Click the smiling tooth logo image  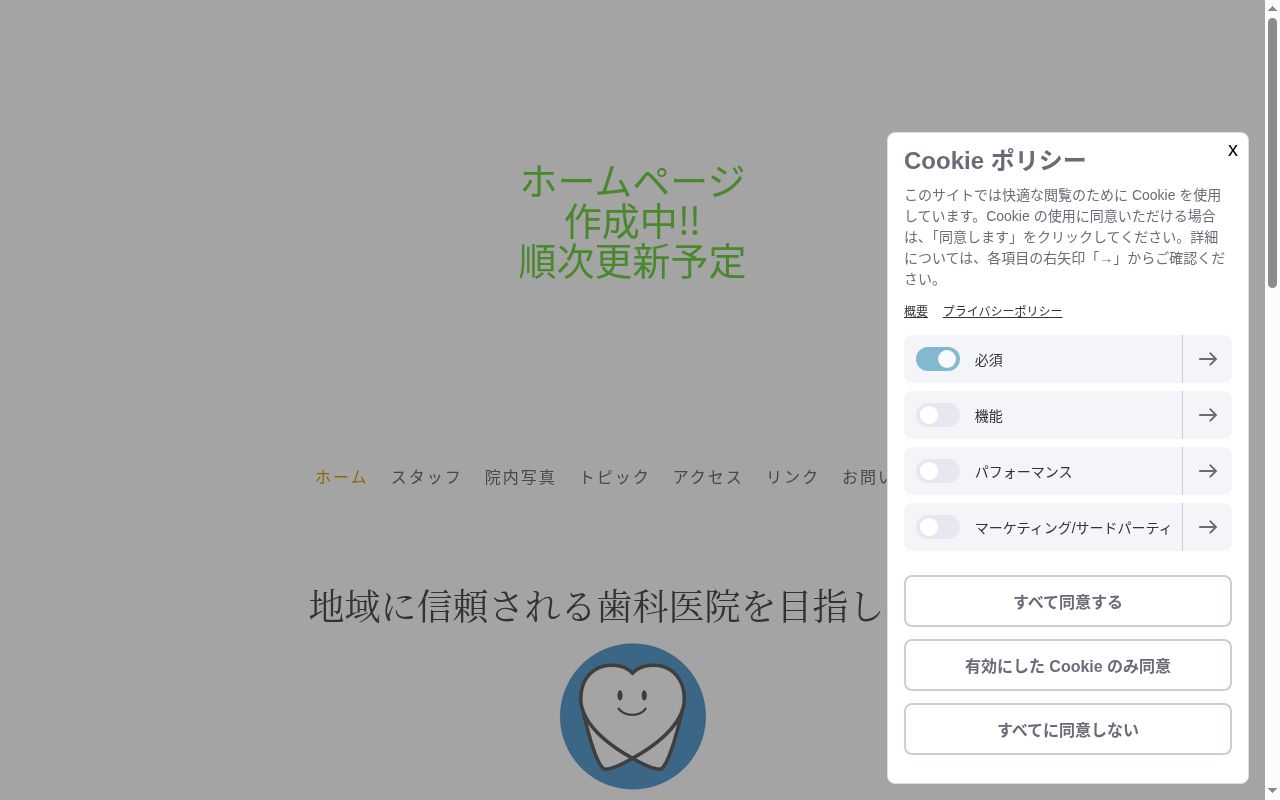point(633,716)
